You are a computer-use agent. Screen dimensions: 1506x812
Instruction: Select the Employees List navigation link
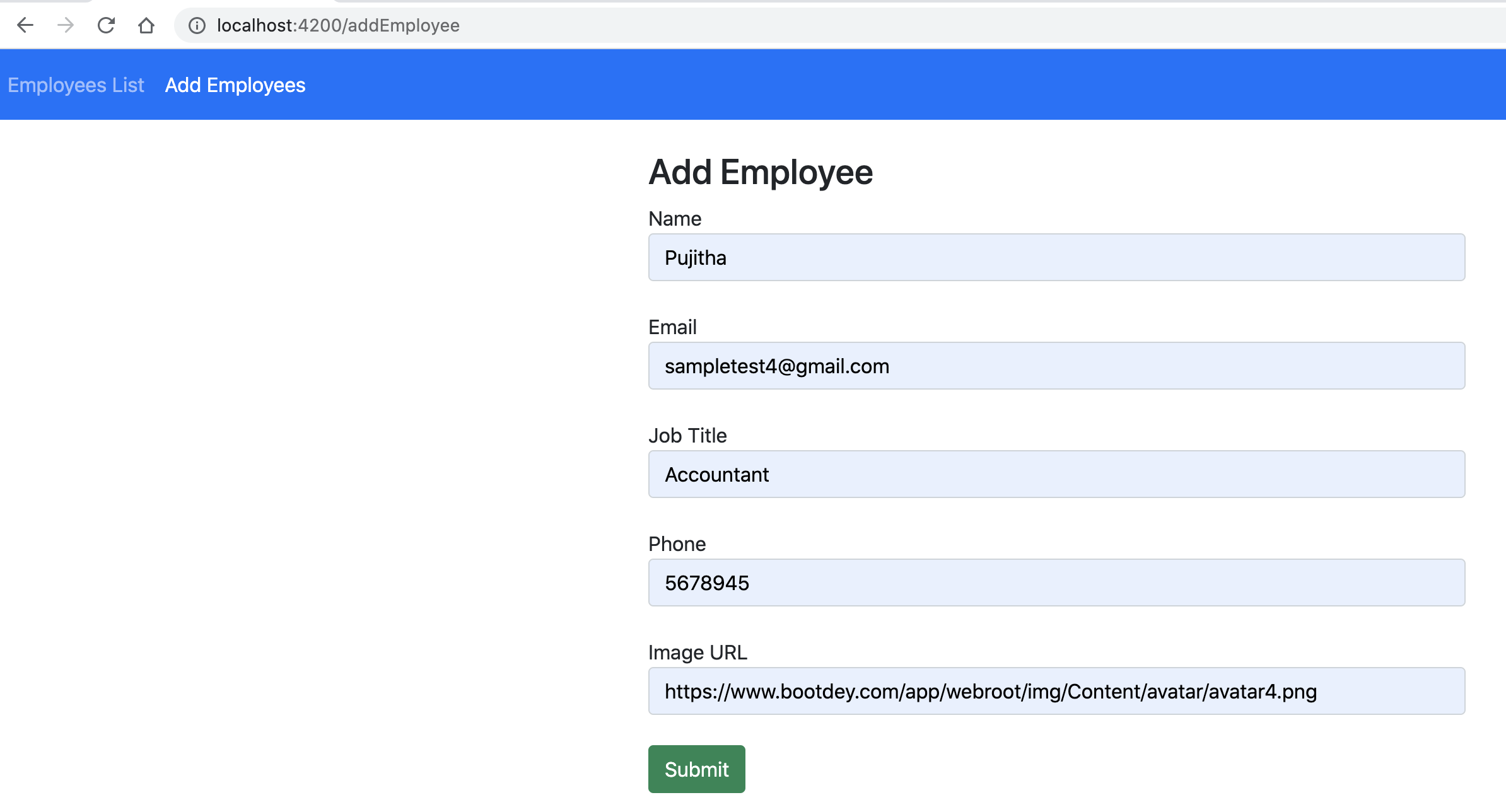point(76,84)
